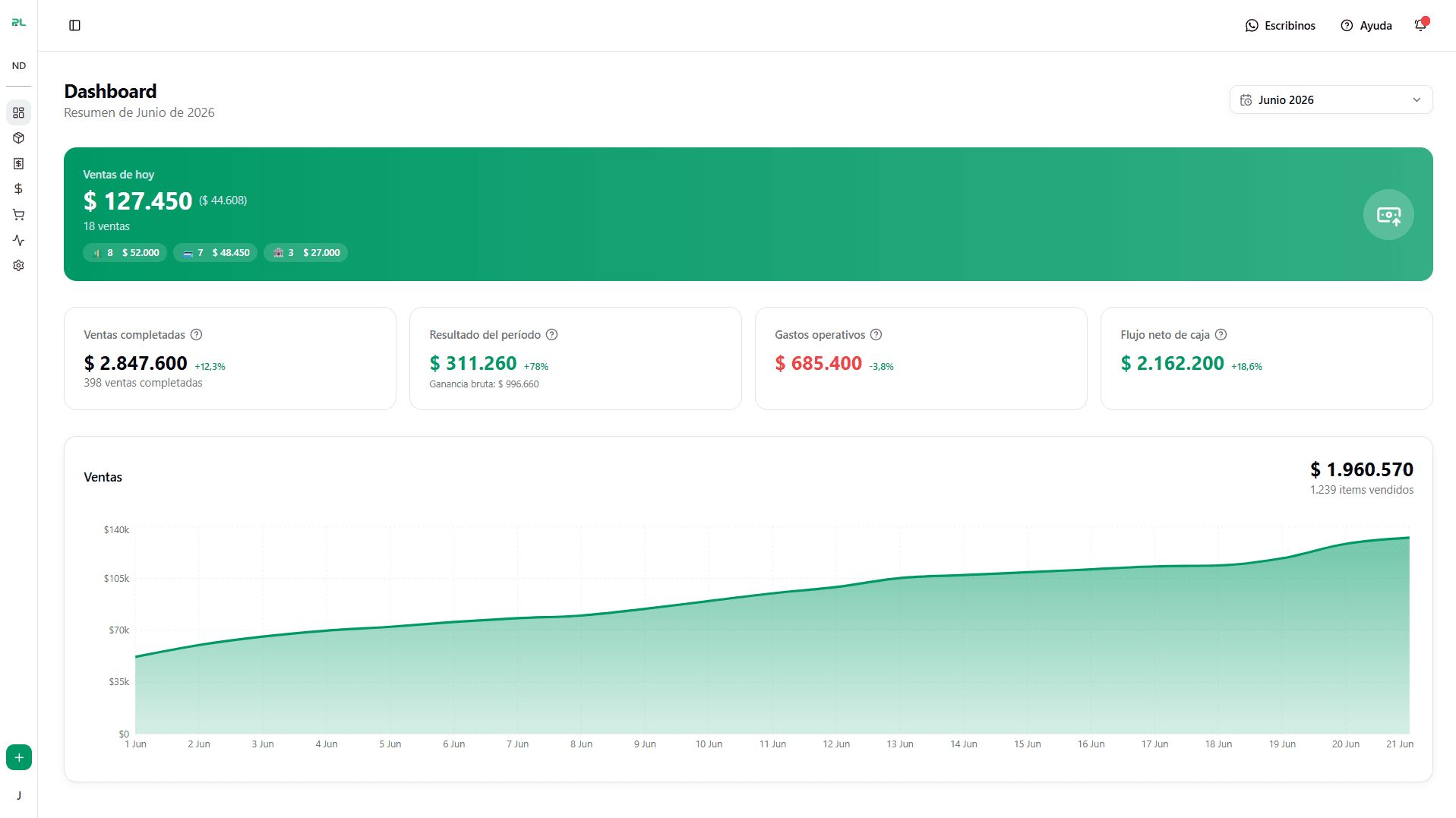Click the +78% change indicator

tap(536, 367)
